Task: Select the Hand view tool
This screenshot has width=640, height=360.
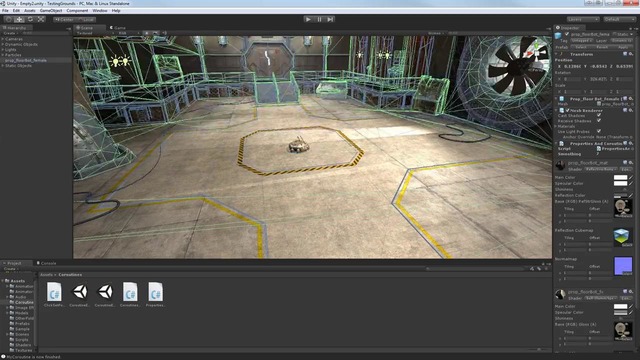Action: 9,19
